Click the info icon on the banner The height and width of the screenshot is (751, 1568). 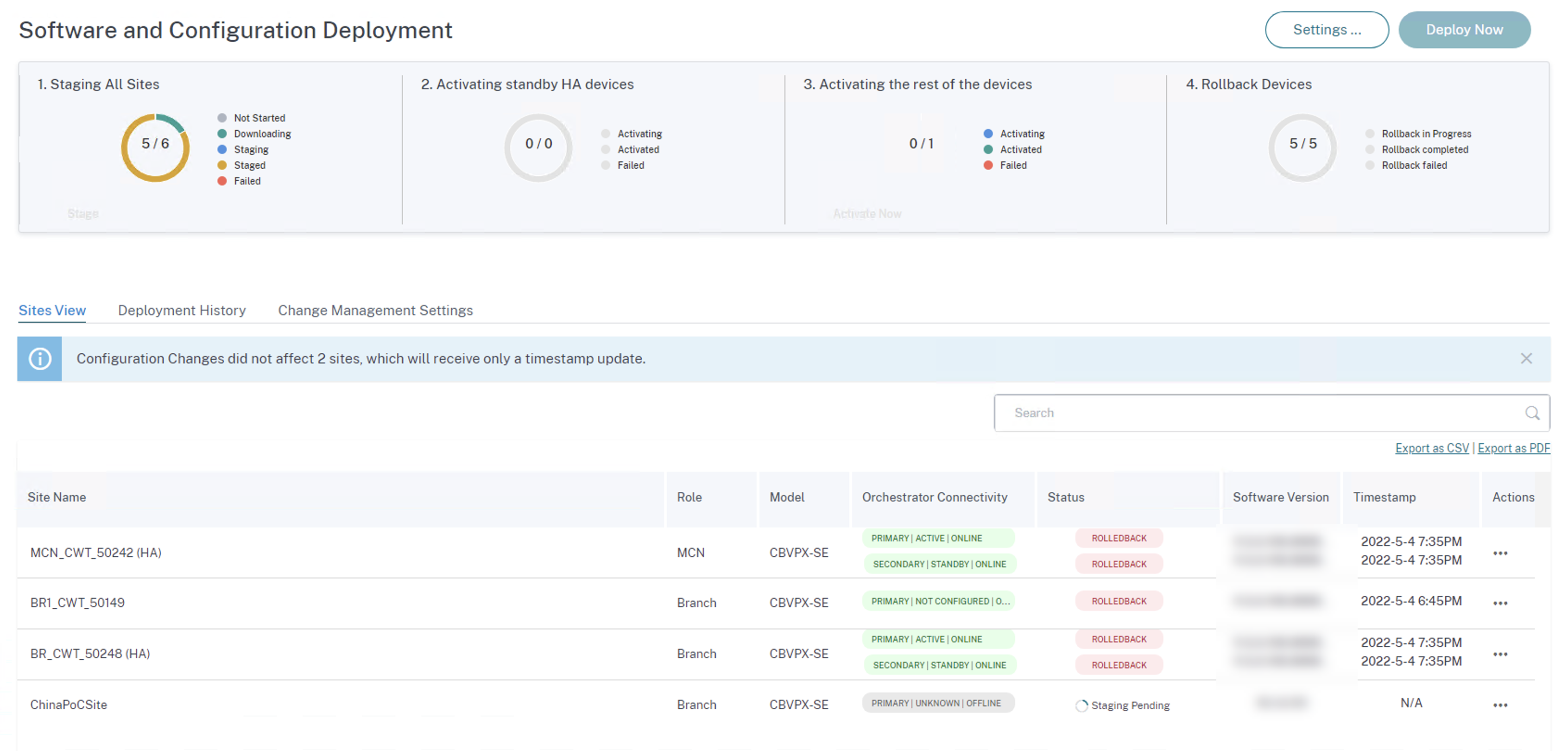tap(40, 359)
